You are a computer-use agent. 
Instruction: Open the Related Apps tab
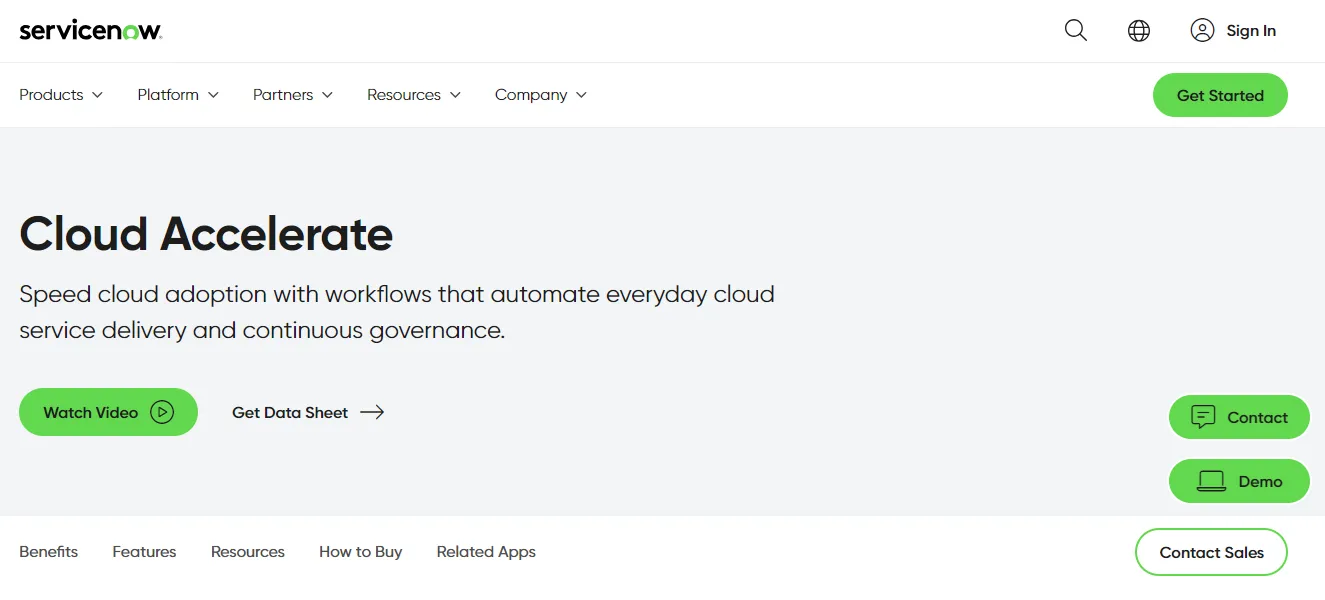coord(486,552)
